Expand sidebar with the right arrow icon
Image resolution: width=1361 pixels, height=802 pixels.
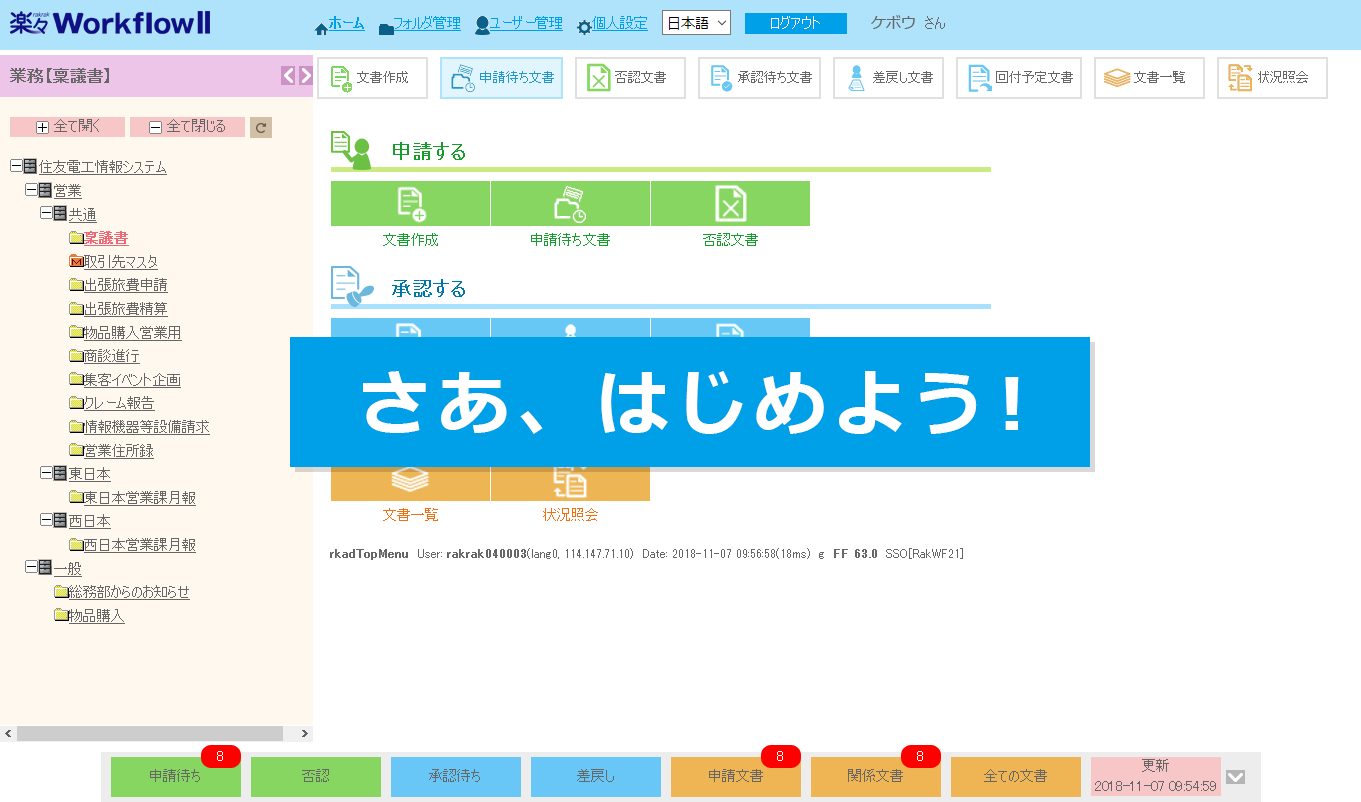(x=305, y=75)
